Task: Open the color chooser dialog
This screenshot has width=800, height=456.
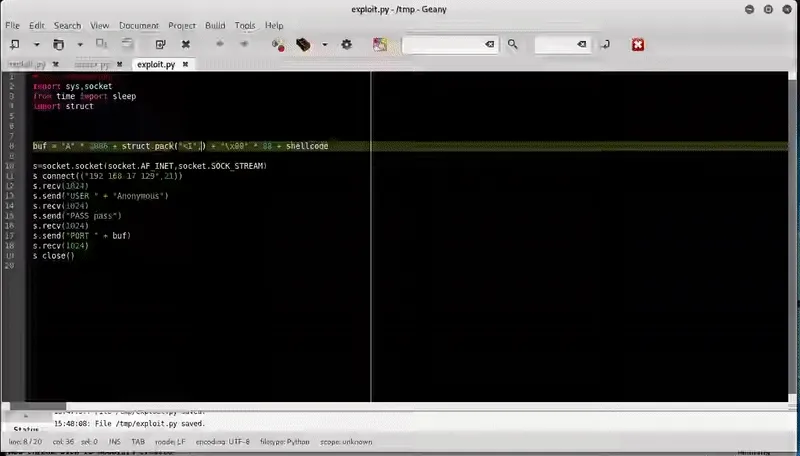Action: 380,44
